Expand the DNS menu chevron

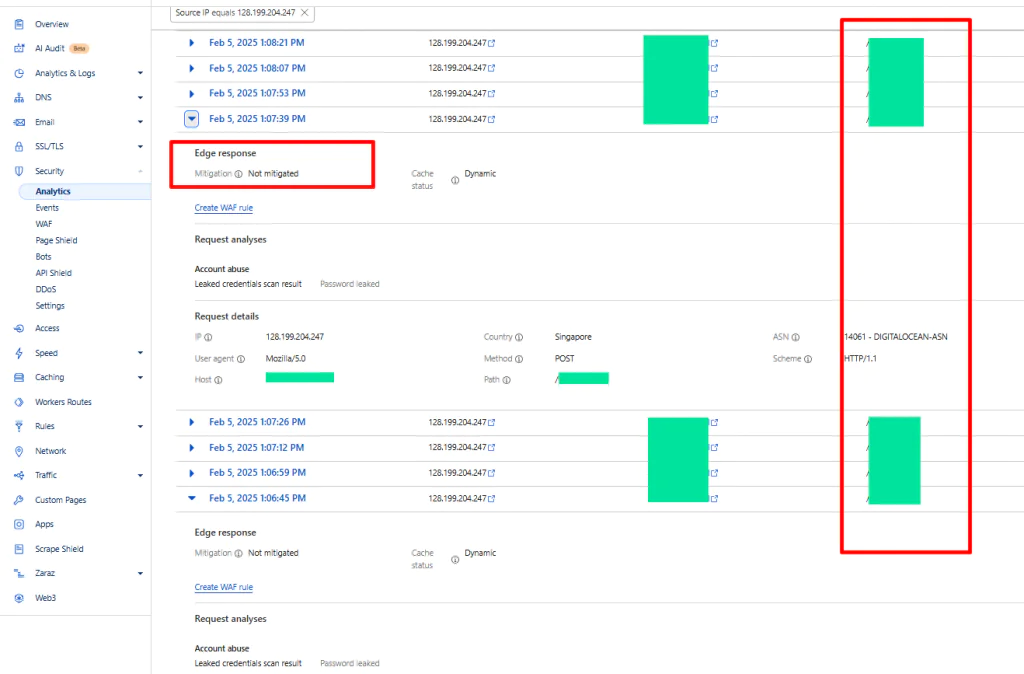[140, 97]
